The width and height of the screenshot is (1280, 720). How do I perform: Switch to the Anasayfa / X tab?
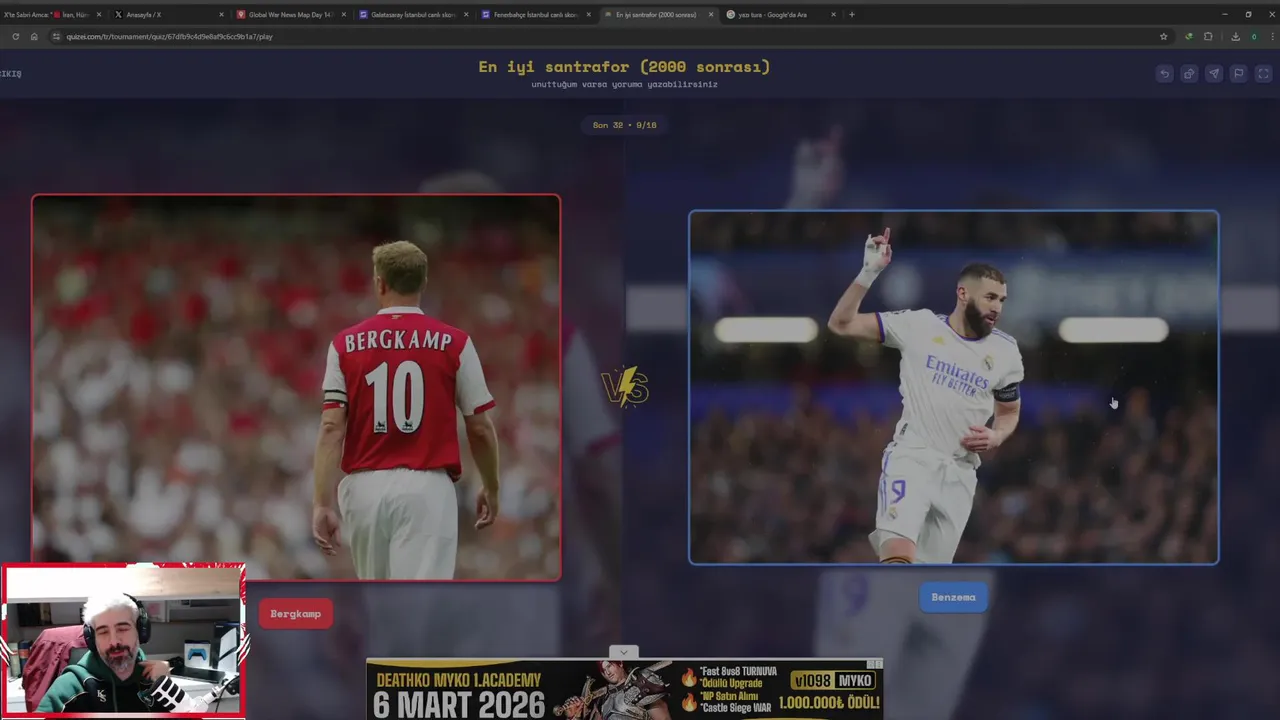pos(168,15)
